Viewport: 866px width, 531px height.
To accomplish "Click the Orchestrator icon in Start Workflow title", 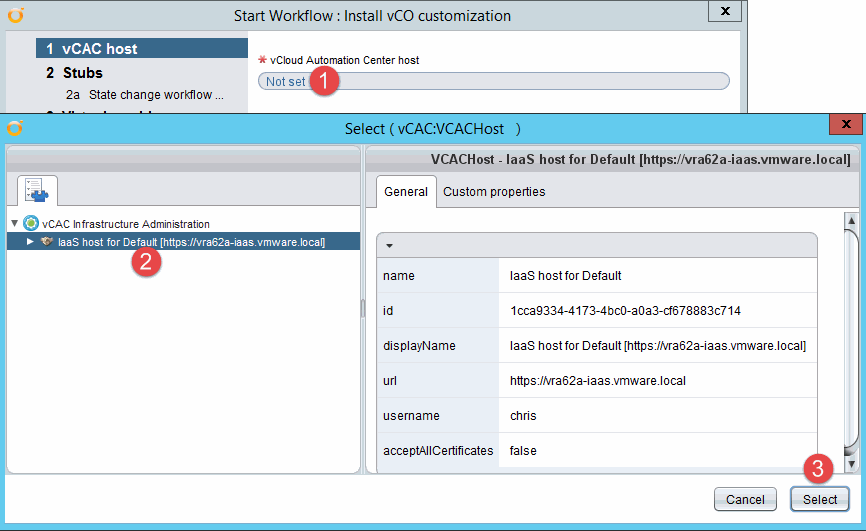I will [14, 15].
